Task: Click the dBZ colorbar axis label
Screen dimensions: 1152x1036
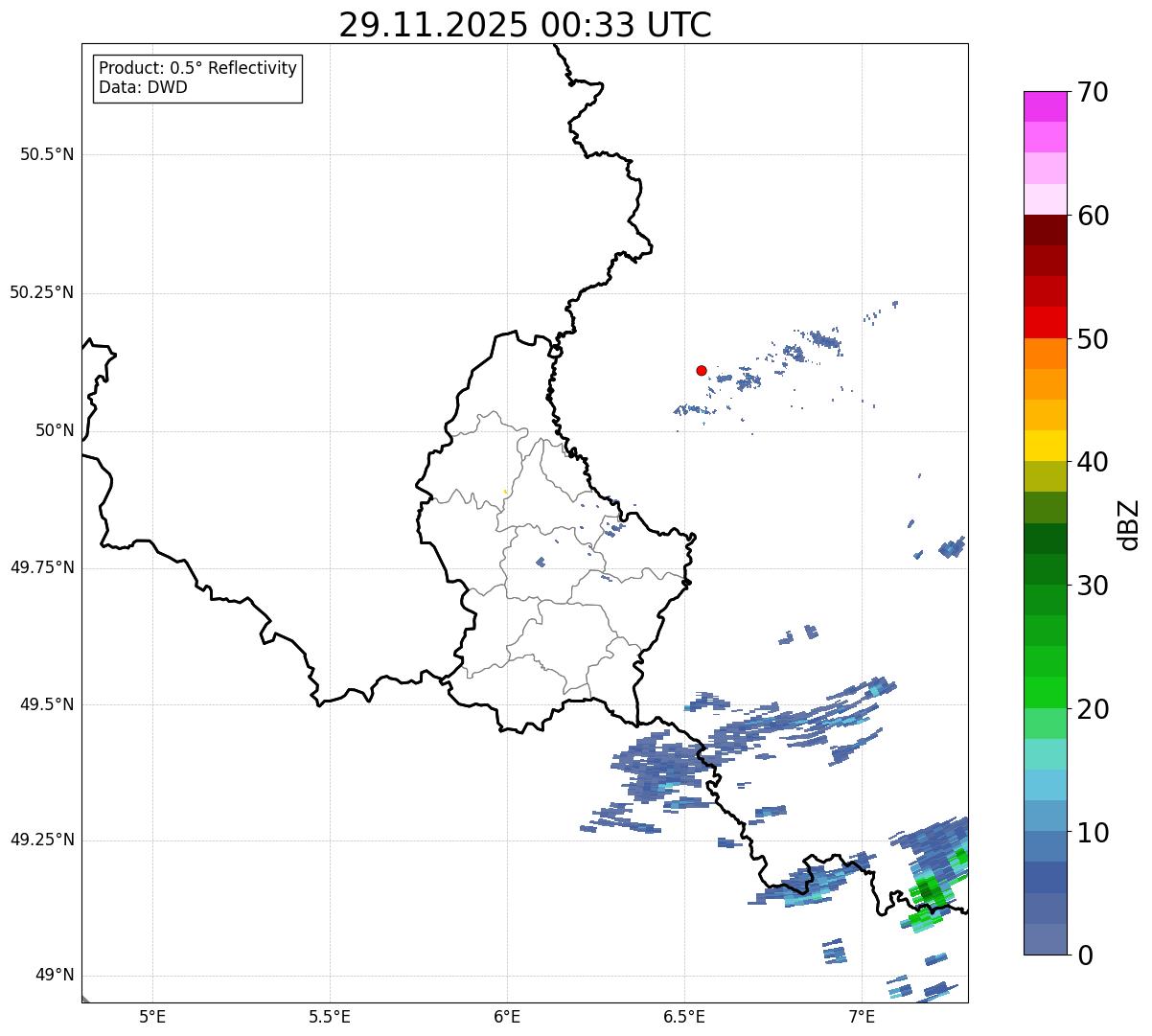Action: 1130,523
